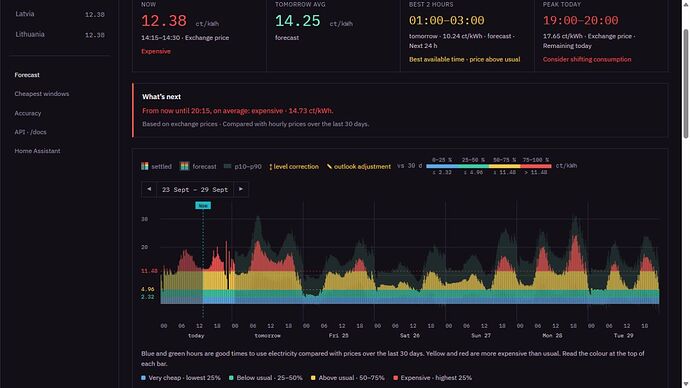Click 'Consider shifting consumption' text

point(587,59)
